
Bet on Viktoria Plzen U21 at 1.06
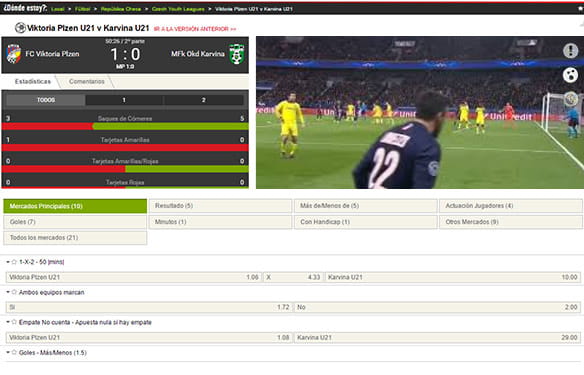[x=133, y=277]
